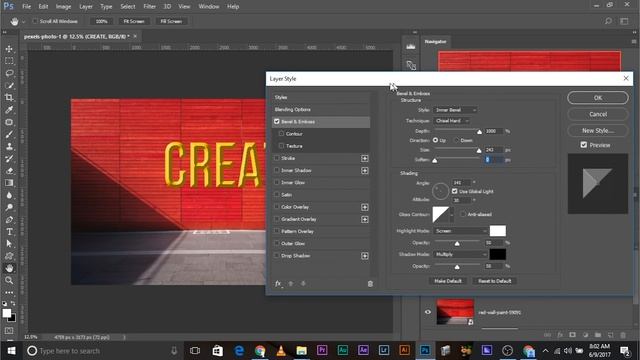Select the Eyedropper tool

point(9,110)
